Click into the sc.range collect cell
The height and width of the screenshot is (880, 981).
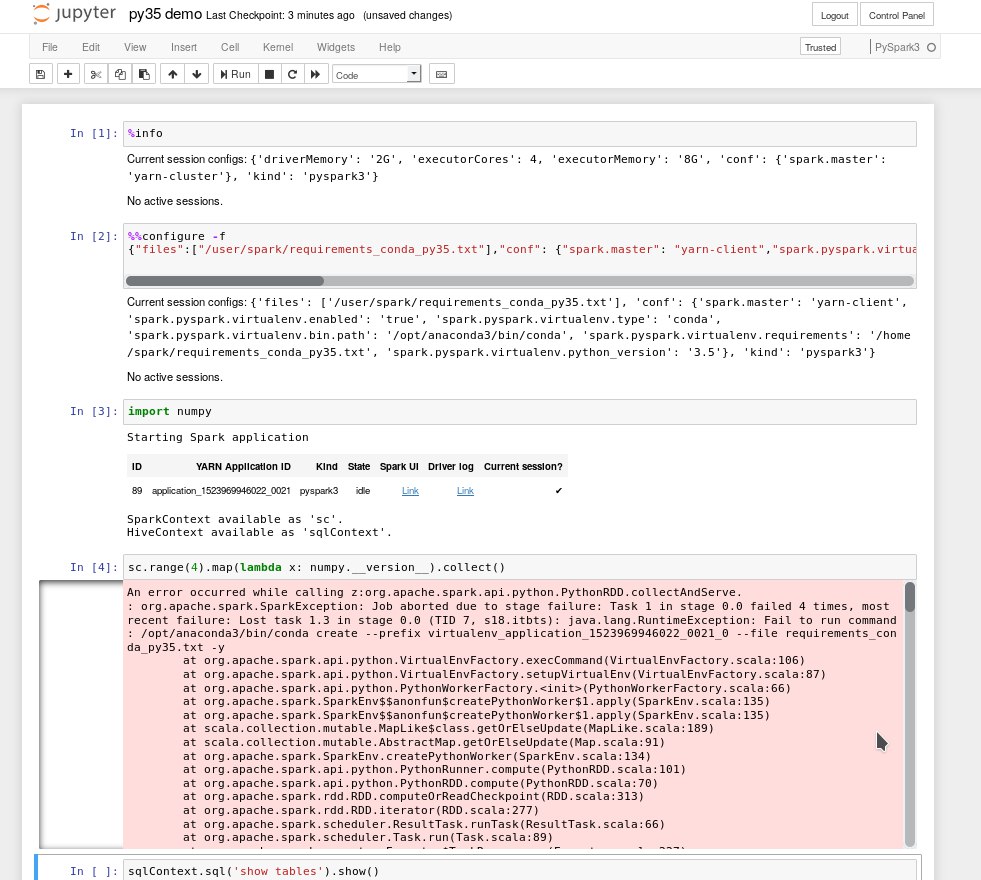pyautogui.click(x=520, y=567)
